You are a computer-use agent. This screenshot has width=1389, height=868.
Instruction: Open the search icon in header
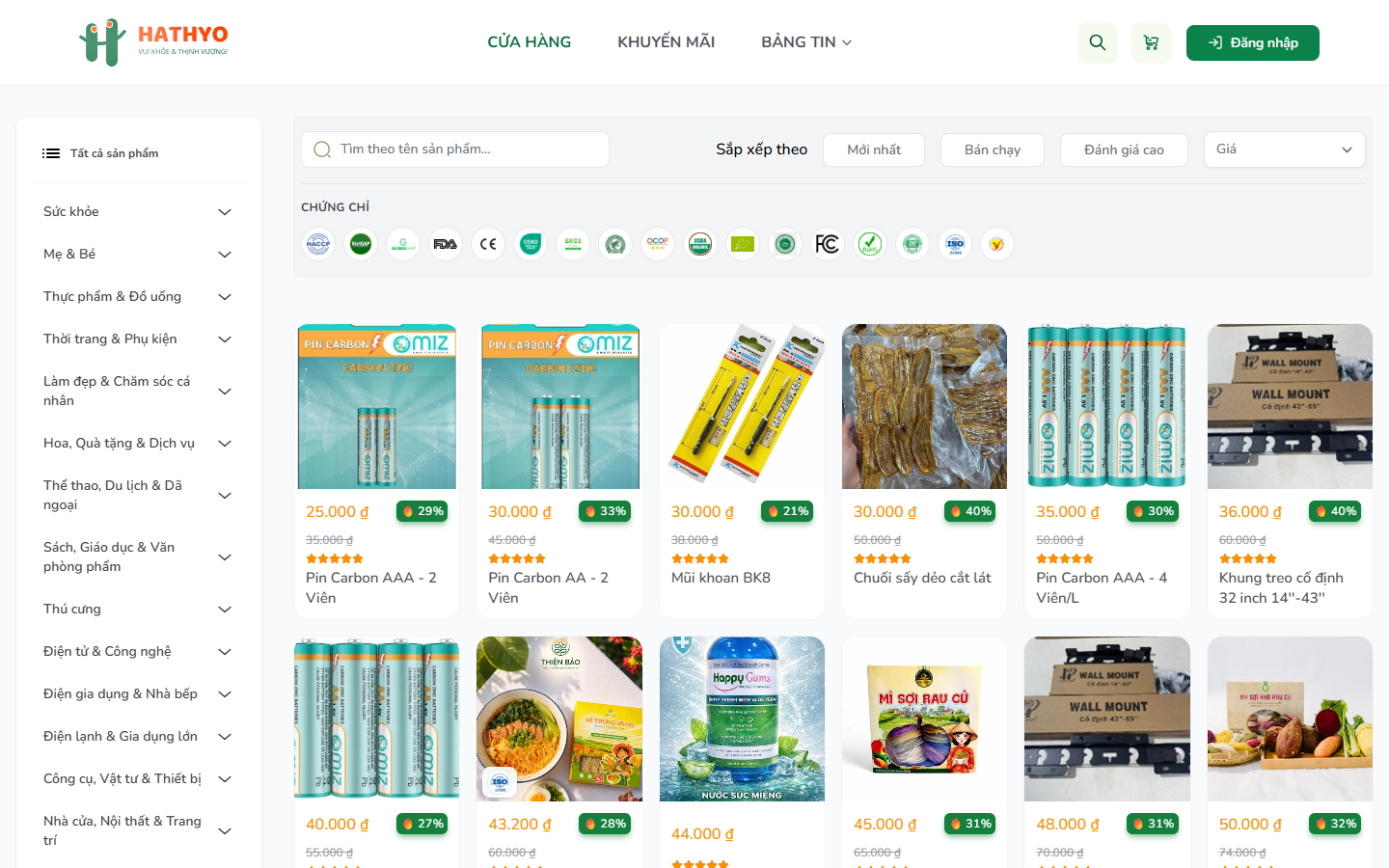pyautogui.click(x=1098, y=42)
